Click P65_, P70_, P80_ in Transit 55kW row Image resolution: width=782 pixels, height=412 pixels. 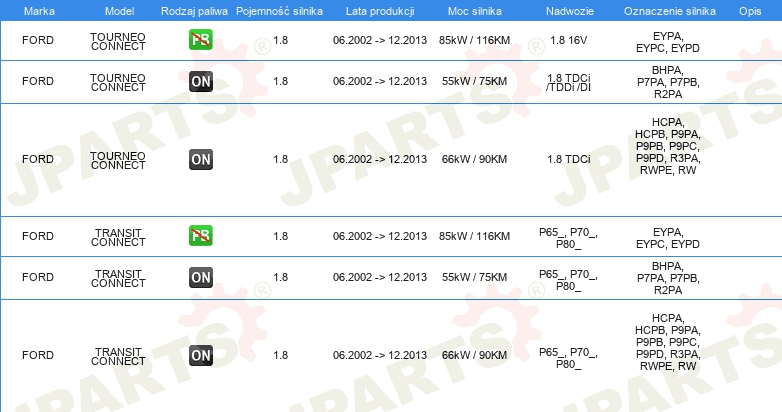coord(569,280)
